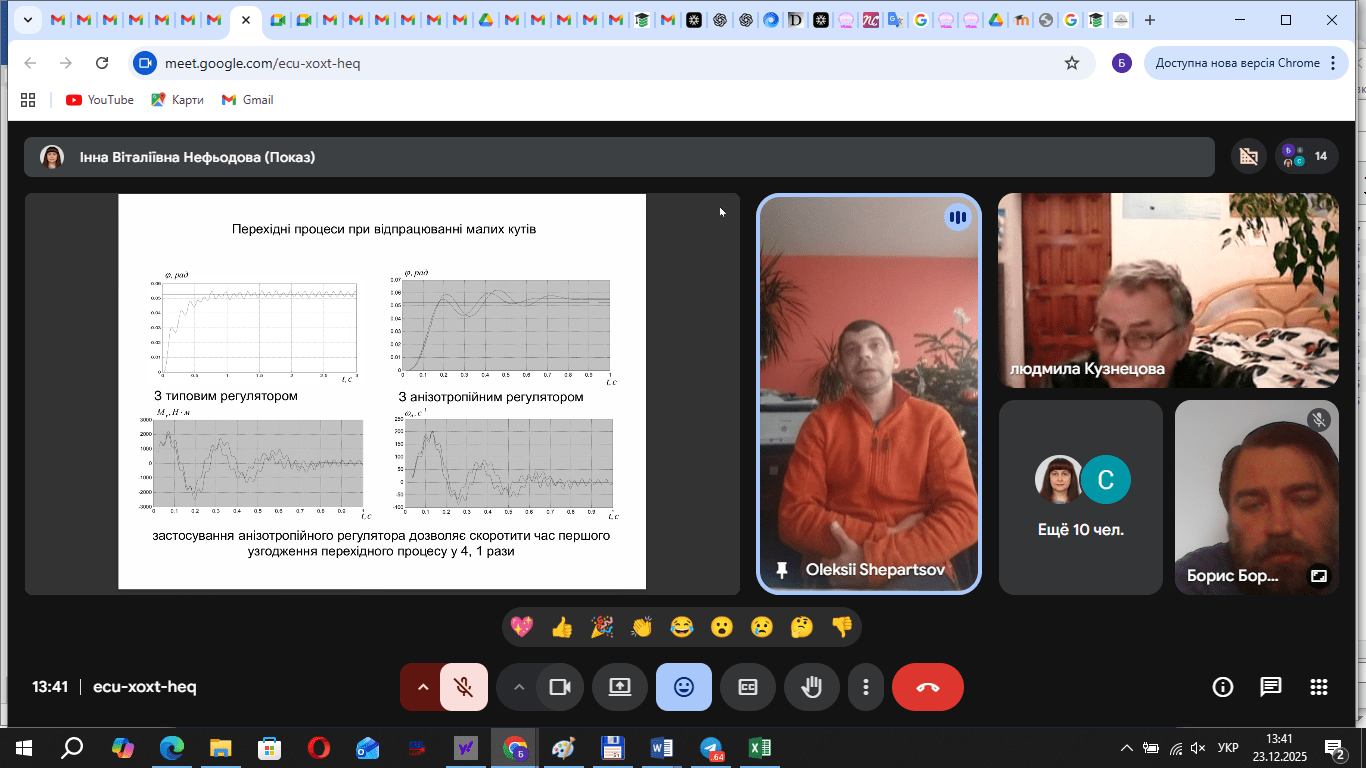Image resolution: width=1366 pixels, height=768 pixels.
Task: Open the in-call chat panel
Action: 1270,687
